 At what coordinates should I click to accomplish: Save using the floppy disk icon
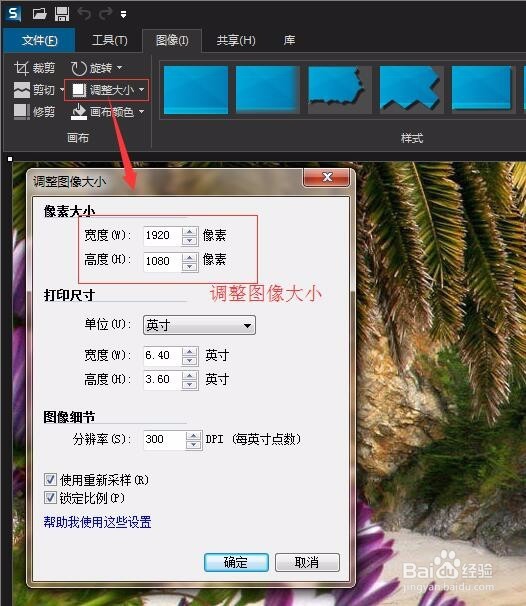(x=62, y=14)
